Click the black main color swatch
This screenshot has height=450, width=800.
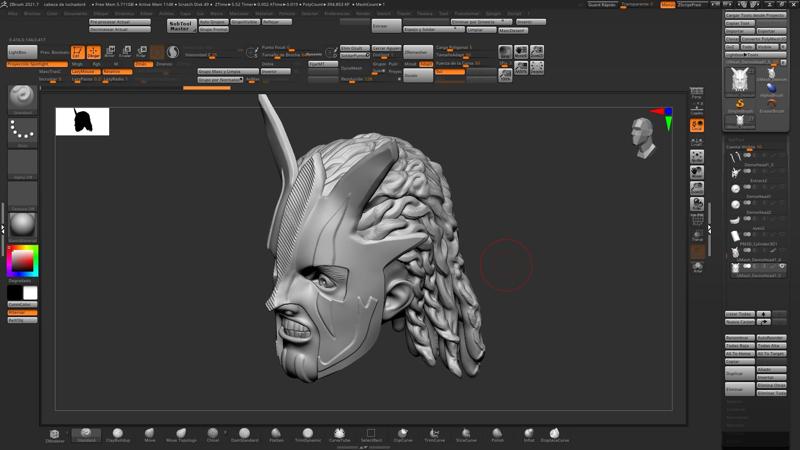click(14, 293)
